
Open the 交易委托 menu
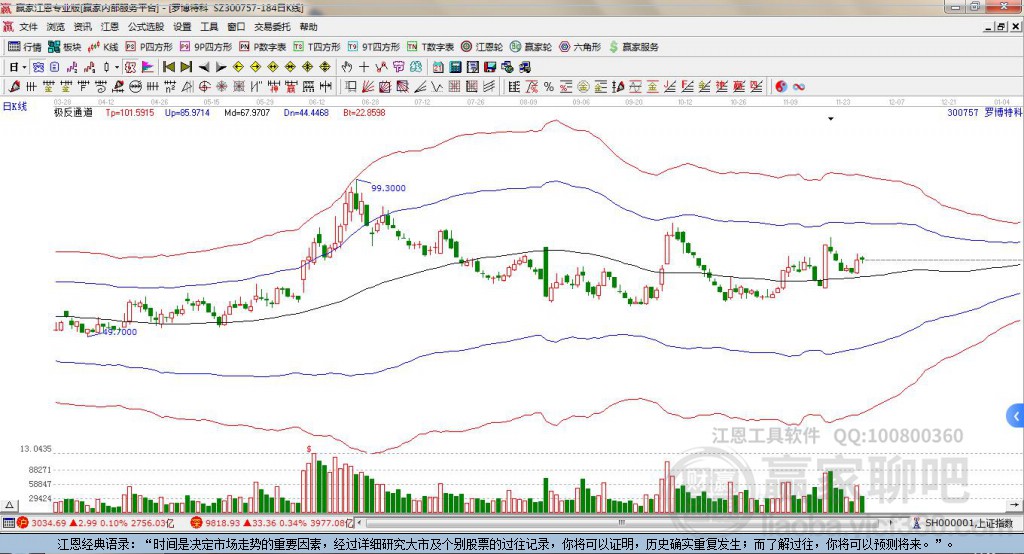pos(272,27)
